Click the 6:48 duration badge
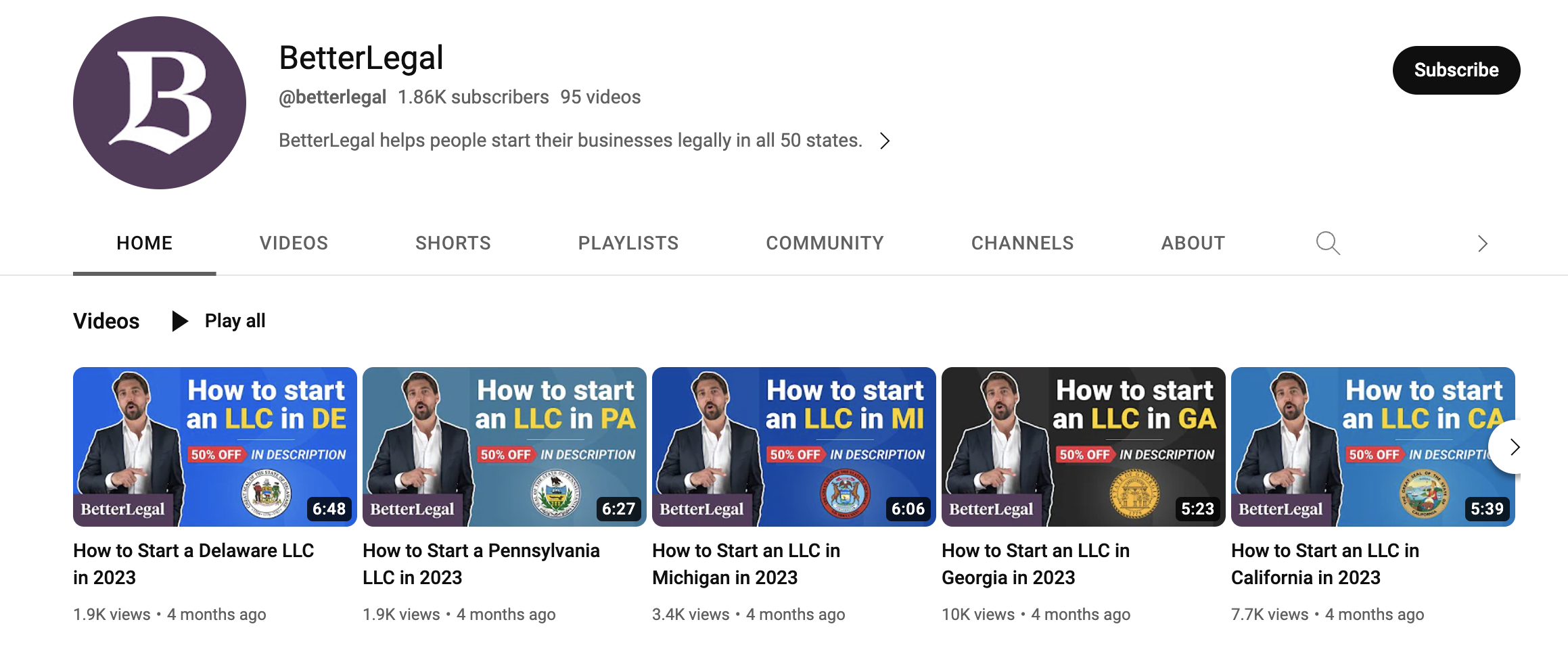This screenshot has width=1568, height=645. pyautogui.click(x=329, y=509)
